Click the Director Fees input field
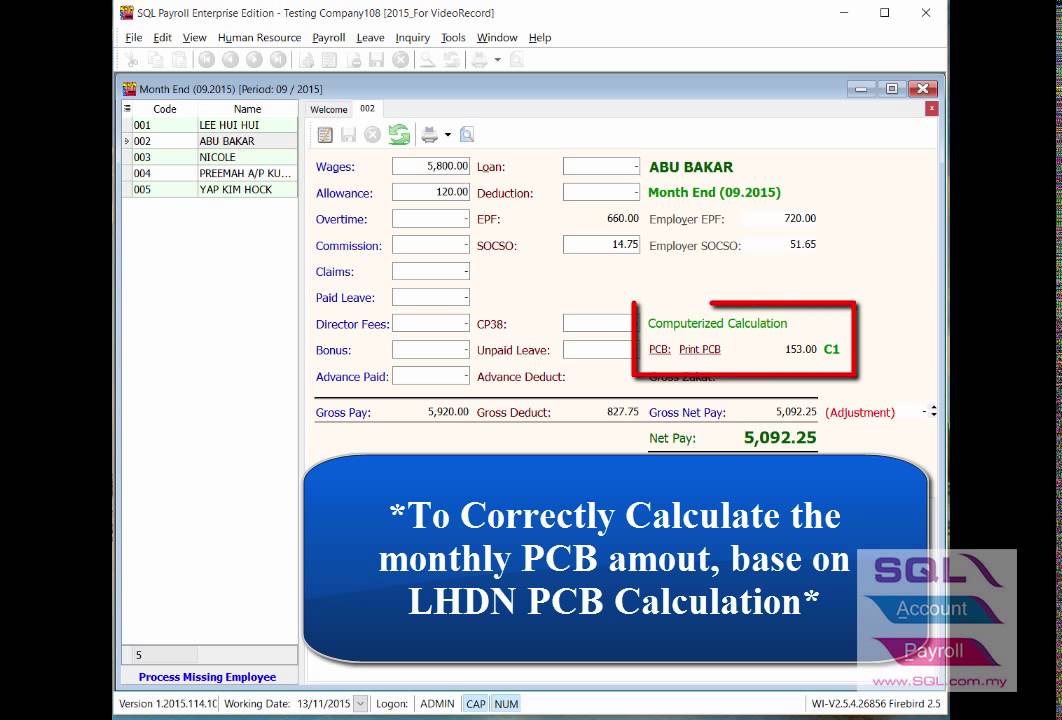The image size is (1062, 720). click(x=431, y=324)
